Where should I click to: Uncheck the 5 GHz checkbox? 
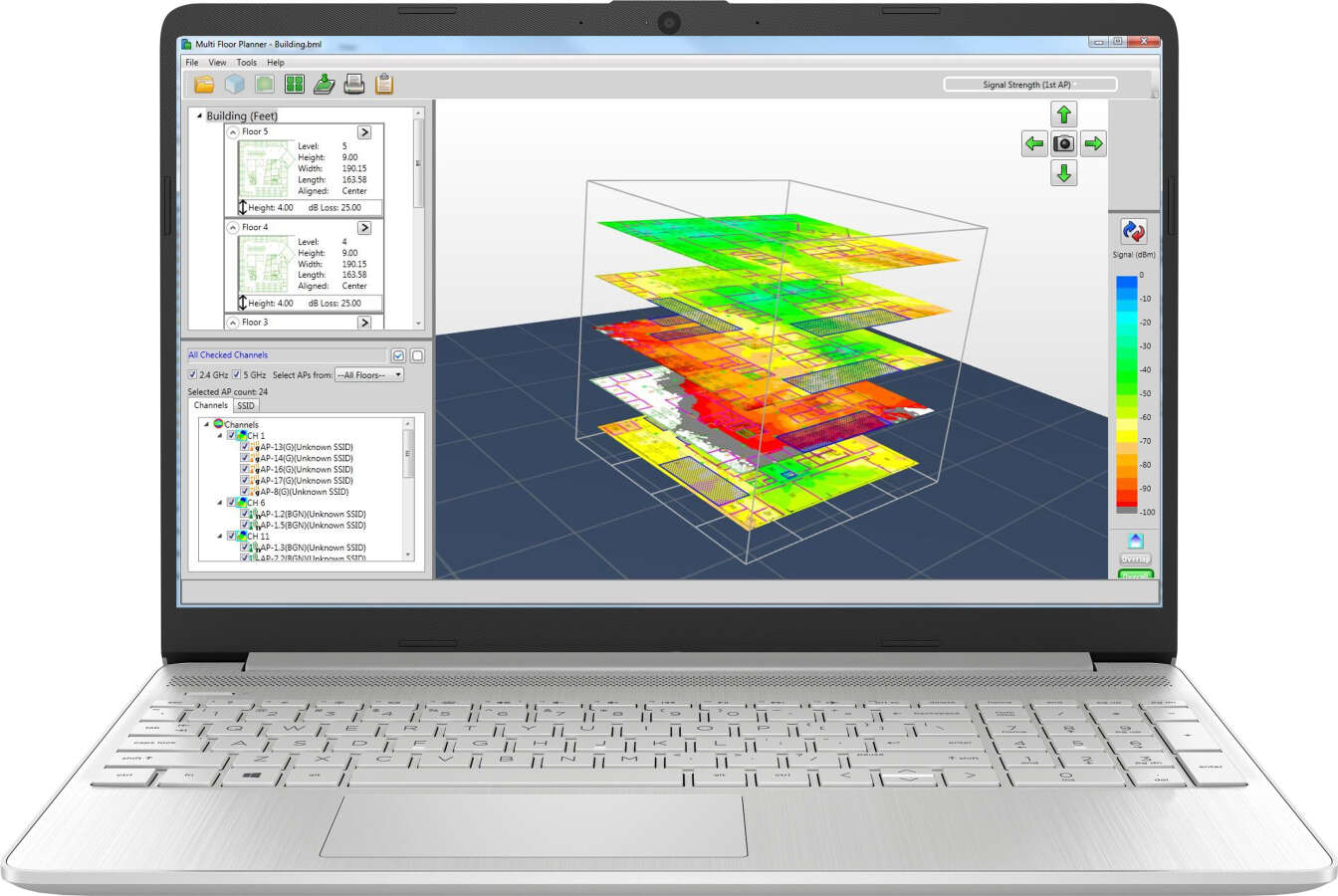click(x=237, y=375)
